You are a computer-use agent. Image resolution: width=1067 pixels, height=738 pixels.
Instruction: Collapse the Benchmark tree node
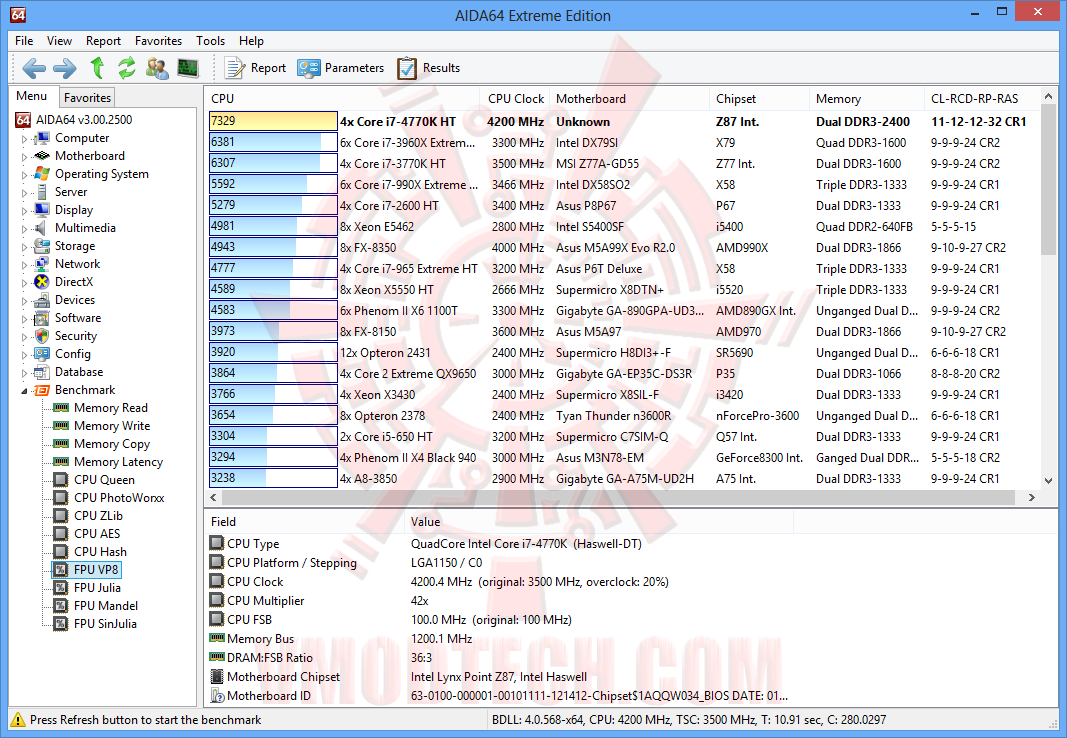tap(24, 390)
